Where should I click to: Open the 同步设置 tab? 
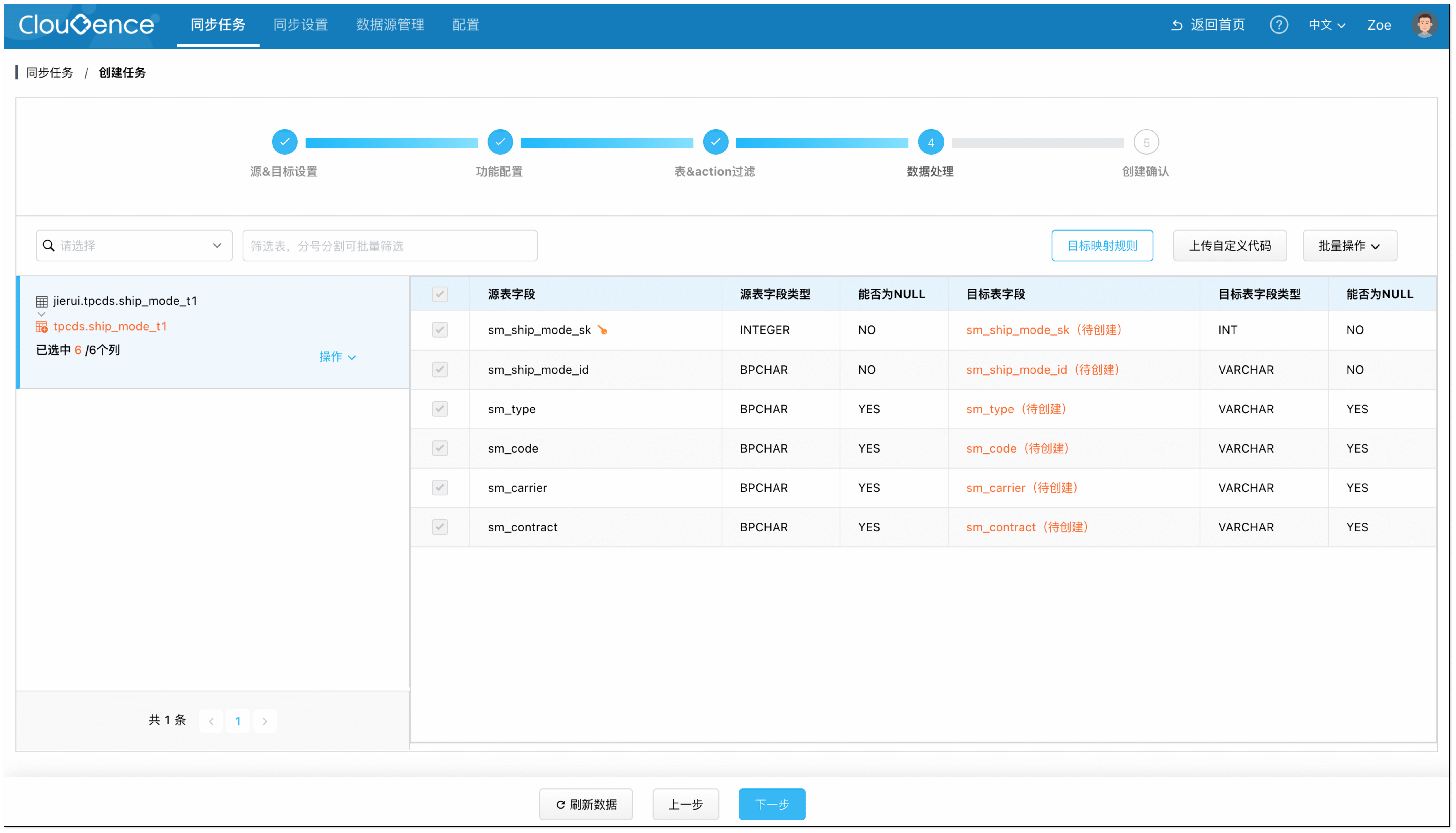[300, 25]
